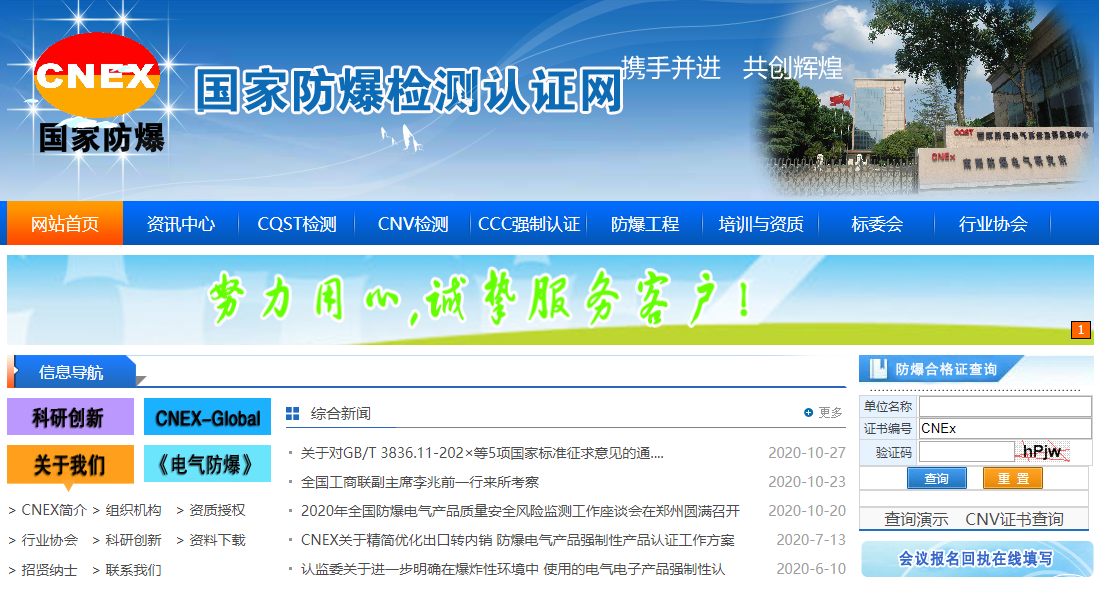The height and width of the screenshot is (589, 1099).
Task: Click the 防爆合格证查询 panel header
Action: [x=946, y=369]
